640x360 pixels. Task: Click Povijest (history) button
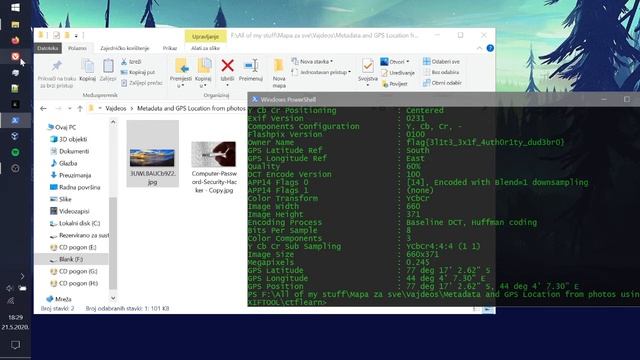394,84
